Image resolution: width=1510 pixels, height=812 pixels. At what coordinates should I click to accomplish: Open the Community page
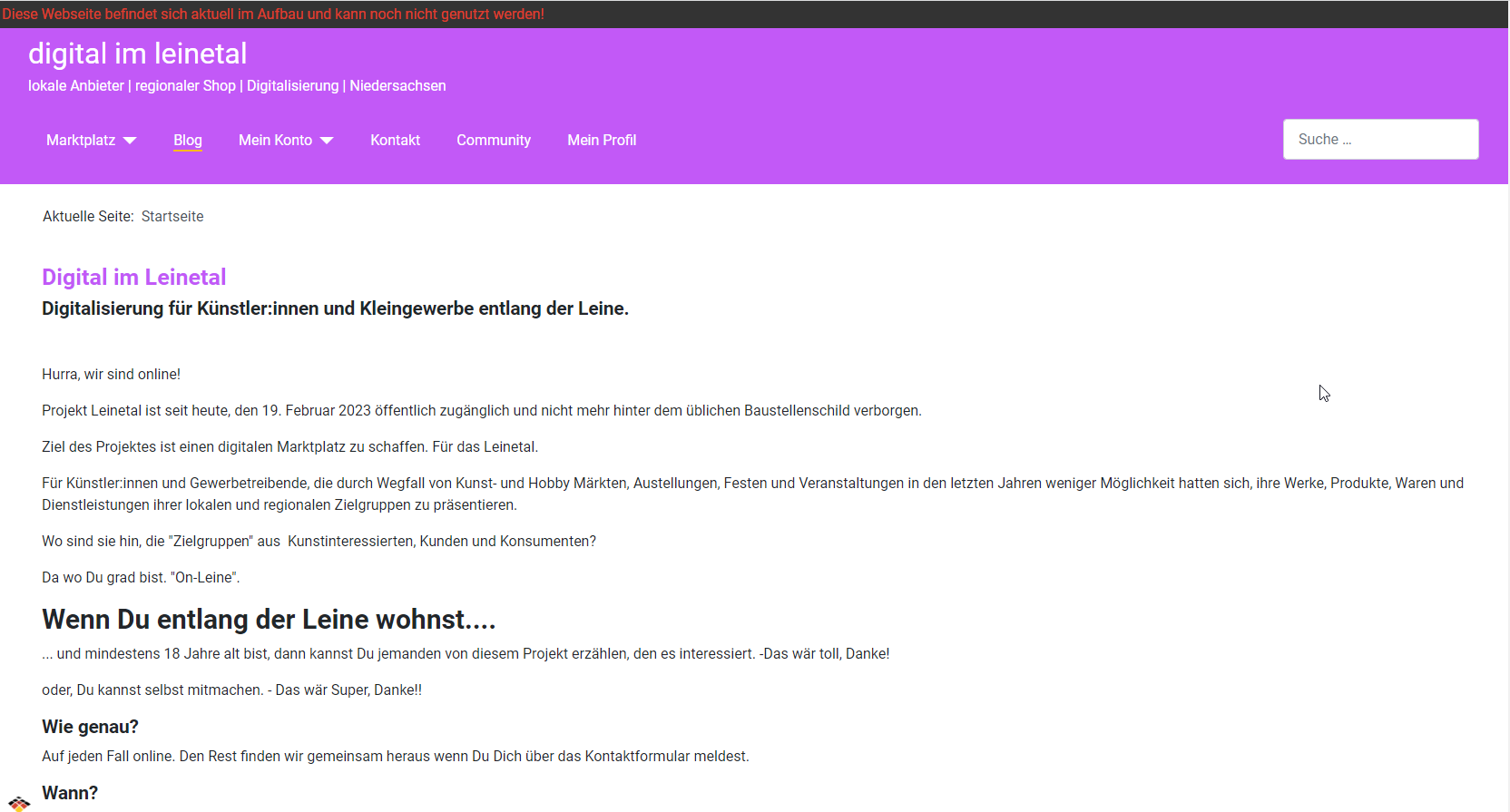(494, 140)
